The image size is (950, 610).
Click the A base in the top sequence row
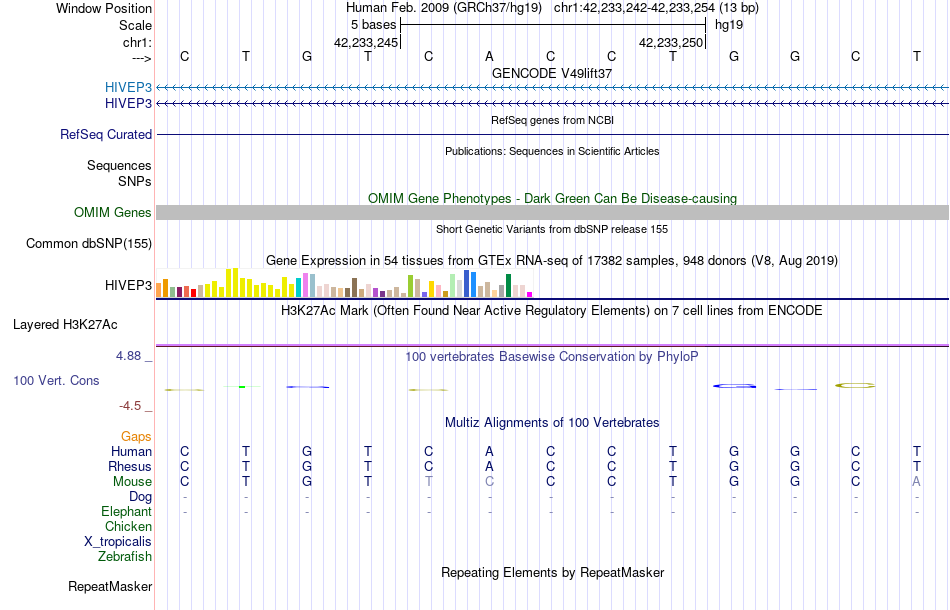(489, 56)
